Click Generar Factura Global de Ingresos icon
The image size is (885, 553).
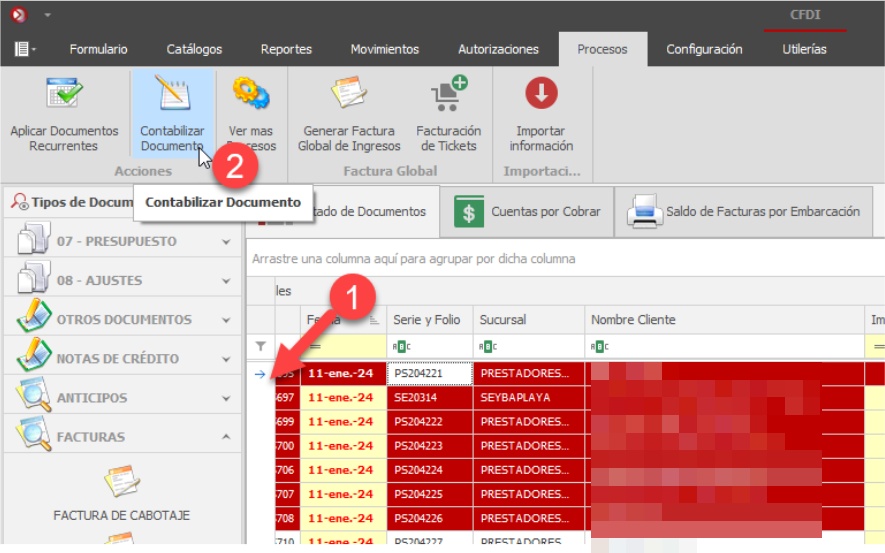tap(348, 94)
